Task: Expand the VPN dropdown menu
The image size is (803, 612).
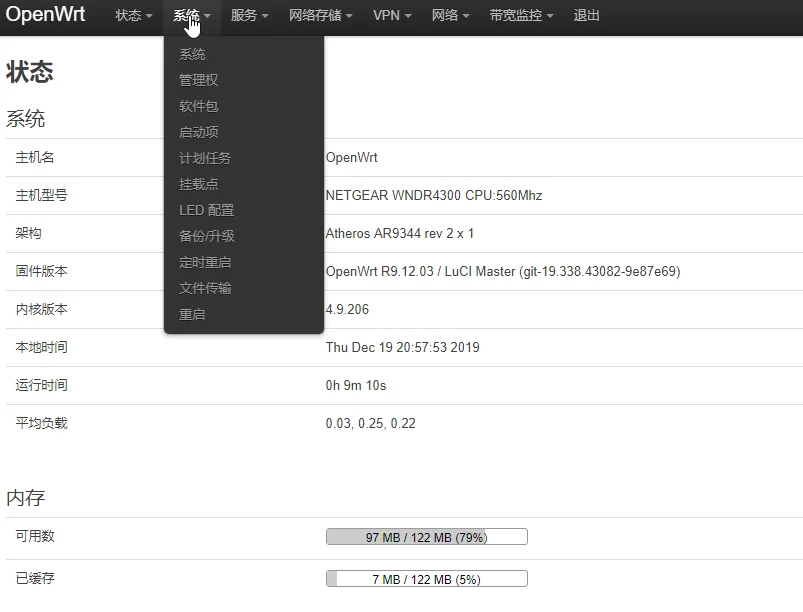Action: tap(392, 15)
